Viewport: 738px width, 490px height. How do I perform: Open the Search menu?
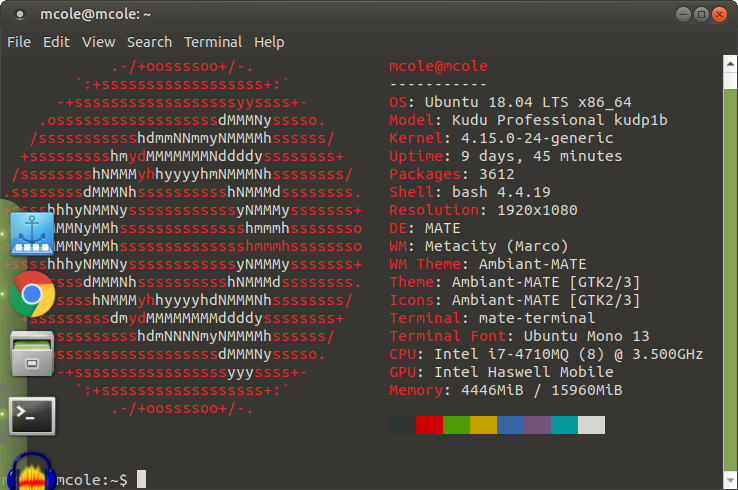[150, 42]
